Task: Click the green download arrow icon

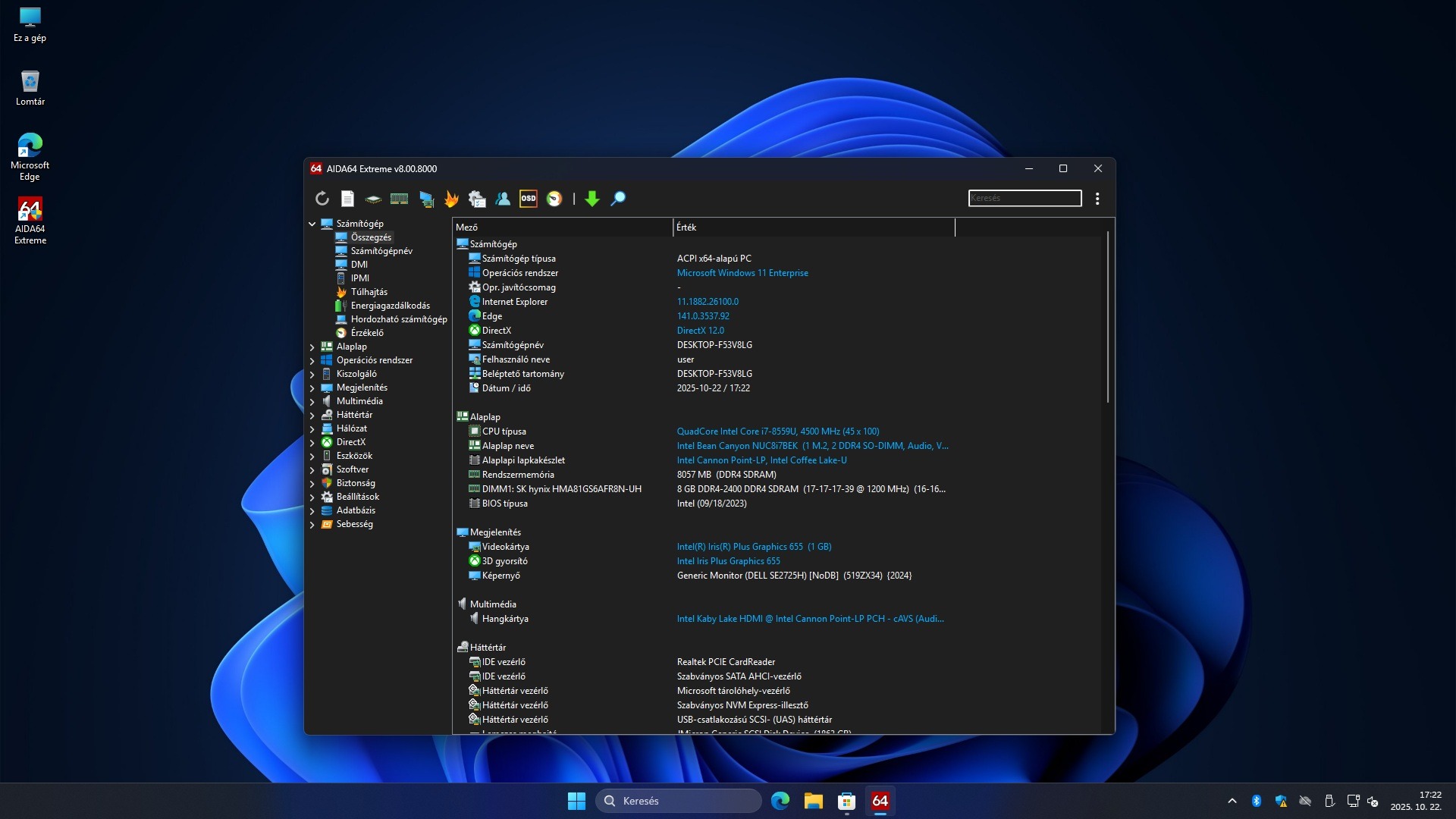Action: point(592,199)
